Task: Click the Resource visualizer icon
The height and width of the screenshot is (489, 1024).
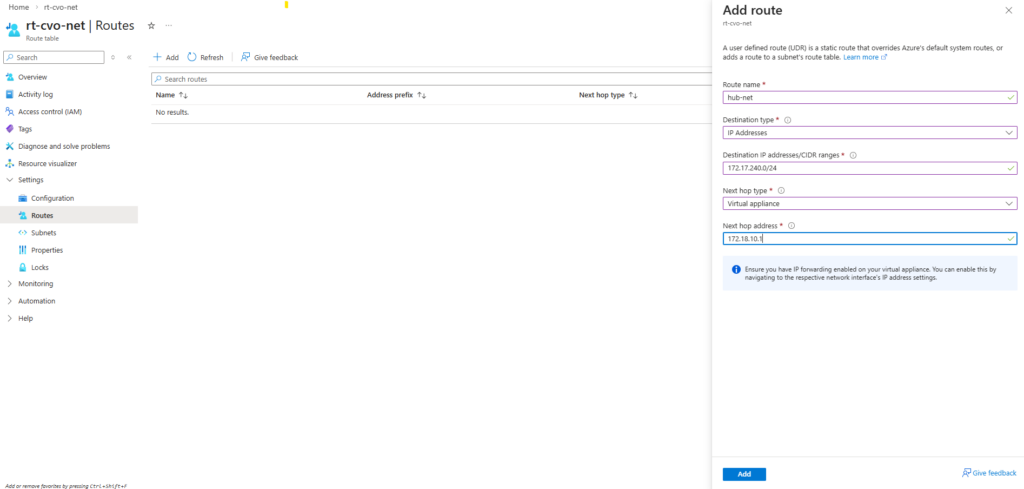Action: [x=9, y=163]
